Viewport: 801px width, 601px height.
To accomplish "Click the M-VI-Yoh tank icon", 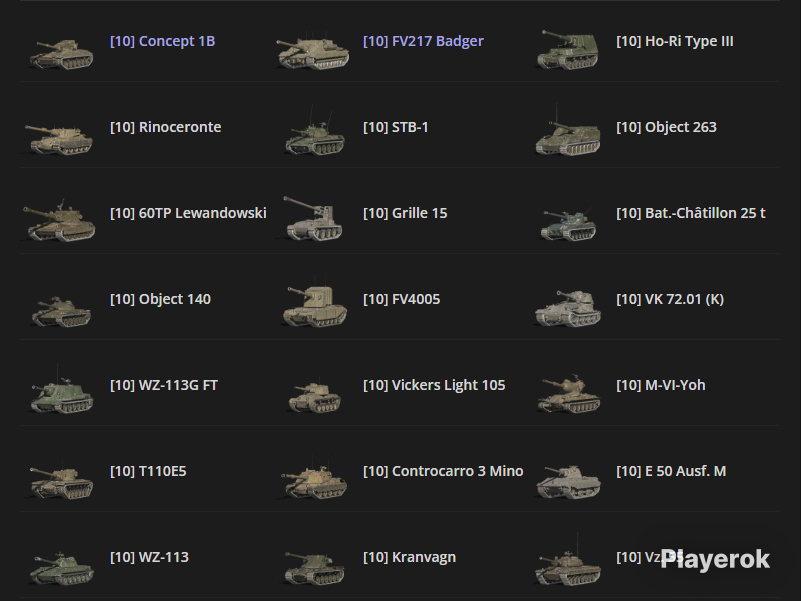I will coord(568,394).
